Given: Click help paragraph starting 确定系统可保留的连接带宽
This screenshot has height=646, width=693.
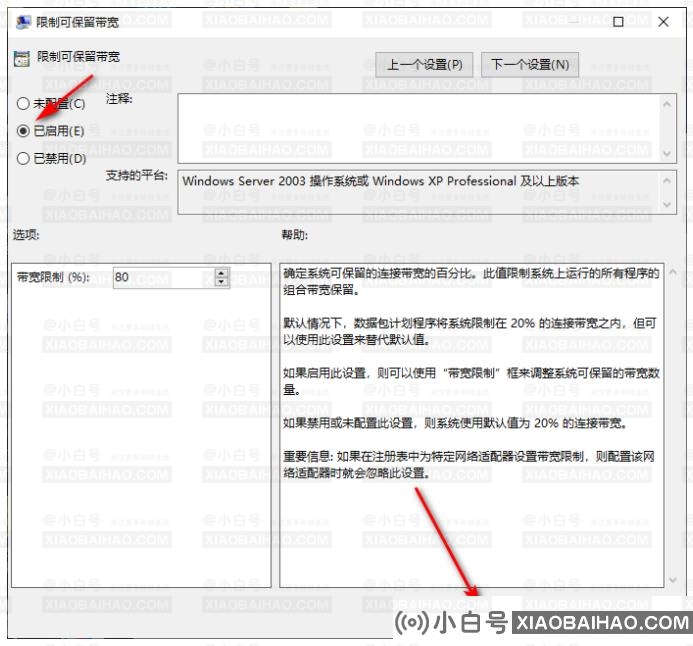Looking at the screenshot, I should tap(471, 281).
